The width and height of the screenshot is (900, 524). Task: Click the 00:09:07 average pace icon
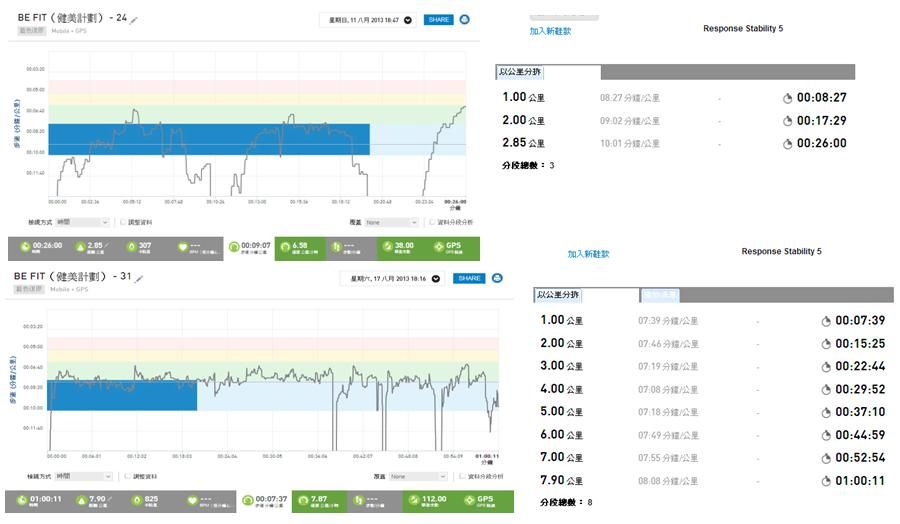pyautogui.click(x=234, y=247)
